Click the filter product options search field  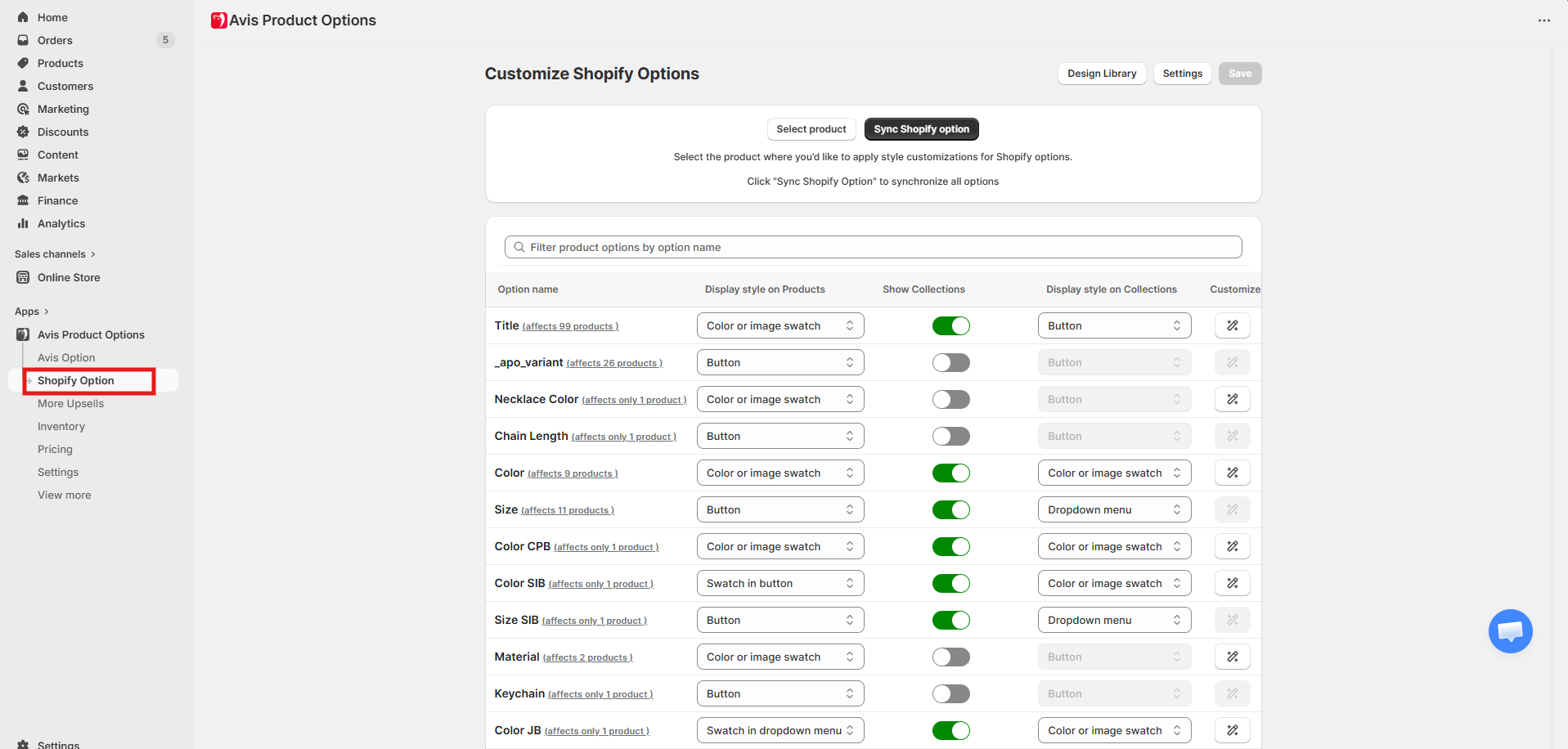(x=873, y=247)
